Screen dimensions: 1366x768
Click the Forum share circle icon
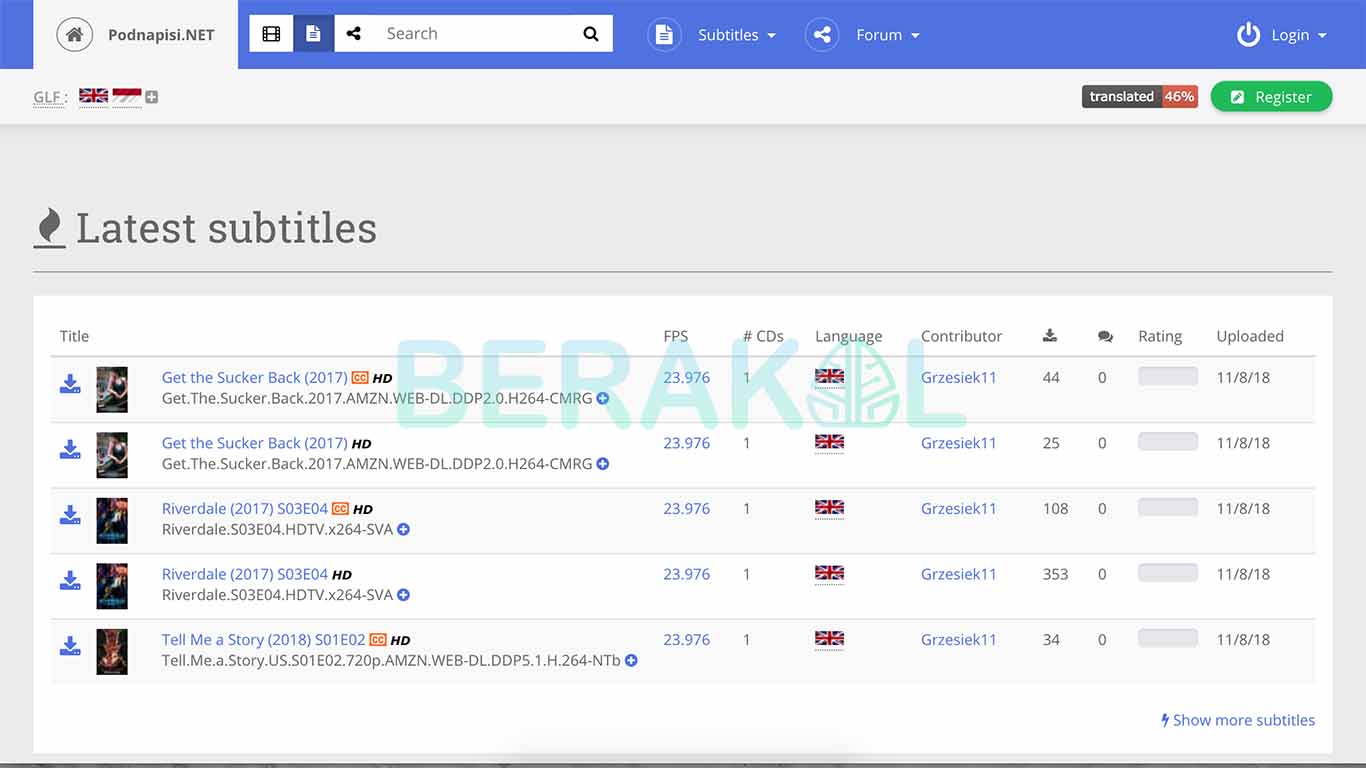coord(822,34)
